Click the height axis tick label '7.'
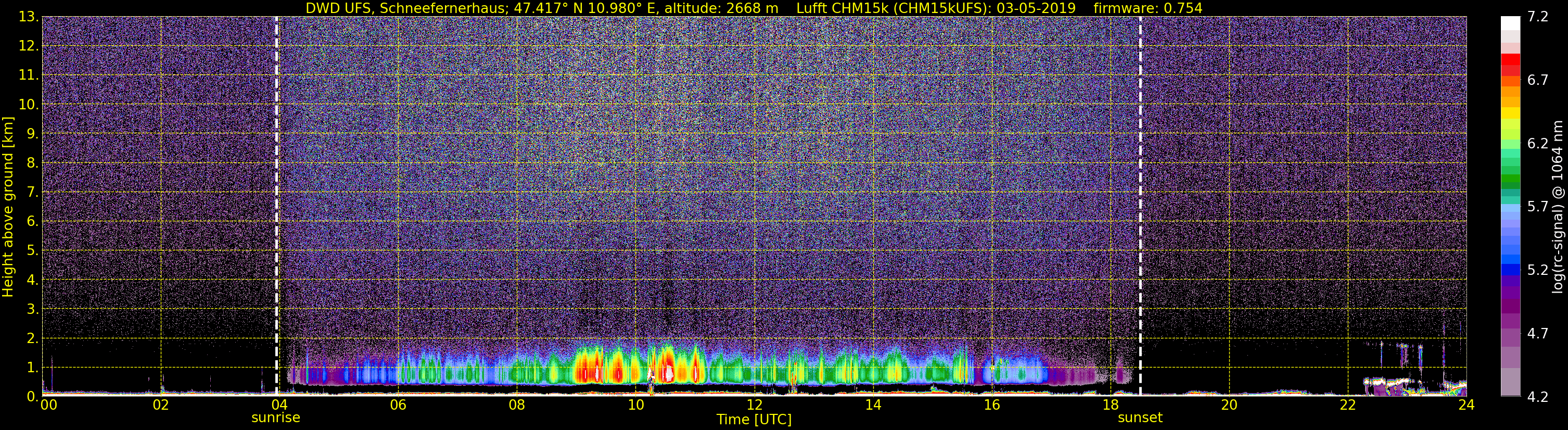Screen dimensions: 1568x430 pos(32,193)
